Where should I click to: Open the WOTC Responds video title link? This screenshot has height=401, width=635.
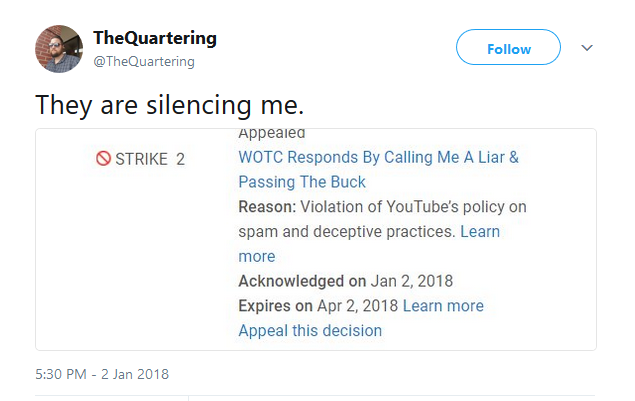(x=378, y=158)
